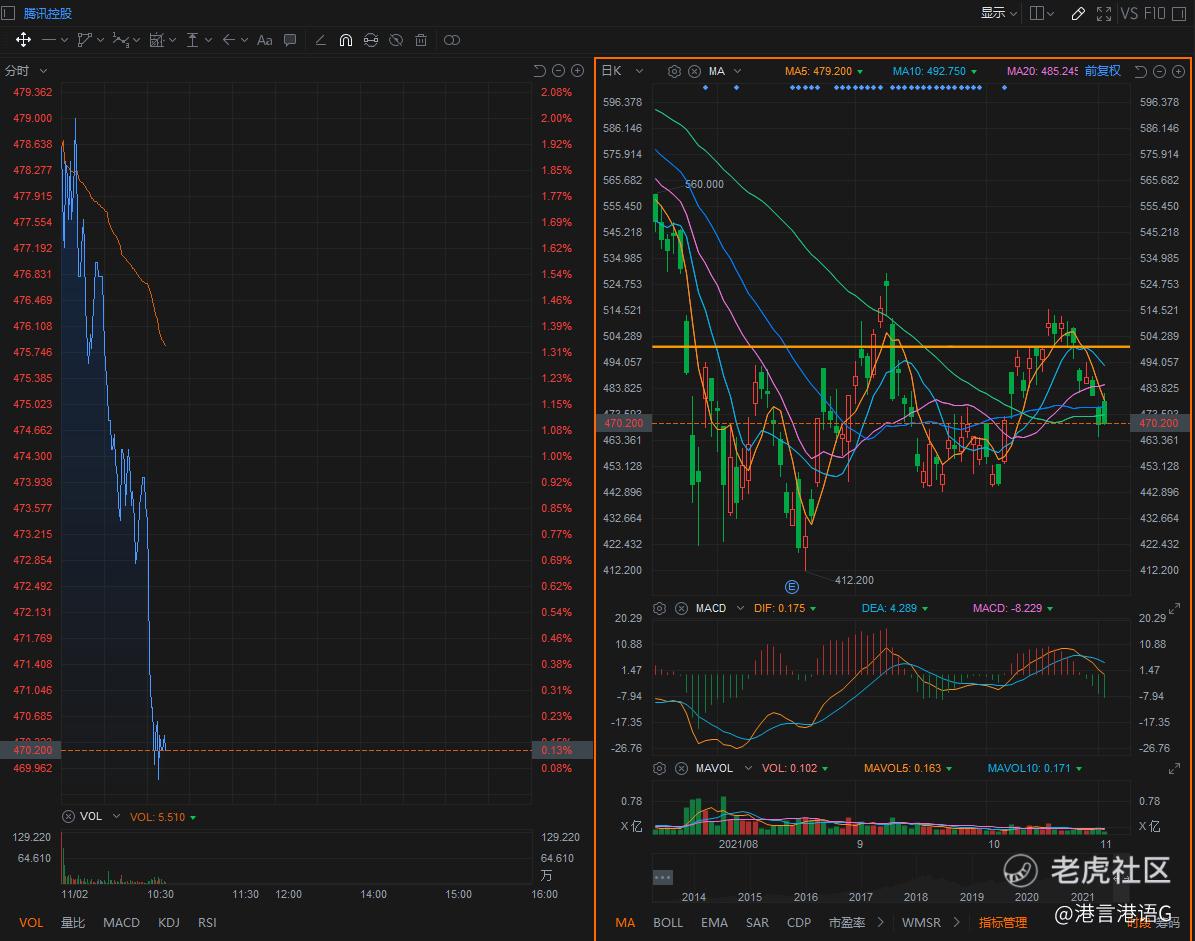Click the 前复权 adjustment link
The image size is (1195, 941).
coord(1102,71)
